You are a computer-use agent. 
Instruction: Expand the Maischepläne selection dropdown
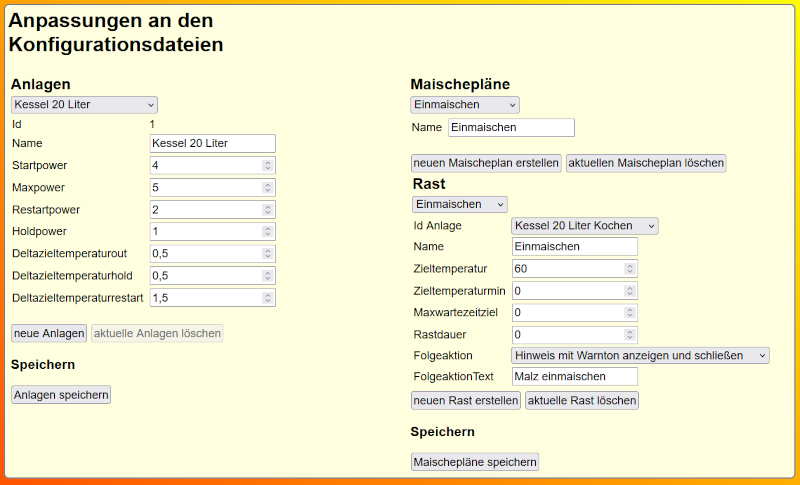click(x=465, y=105)
